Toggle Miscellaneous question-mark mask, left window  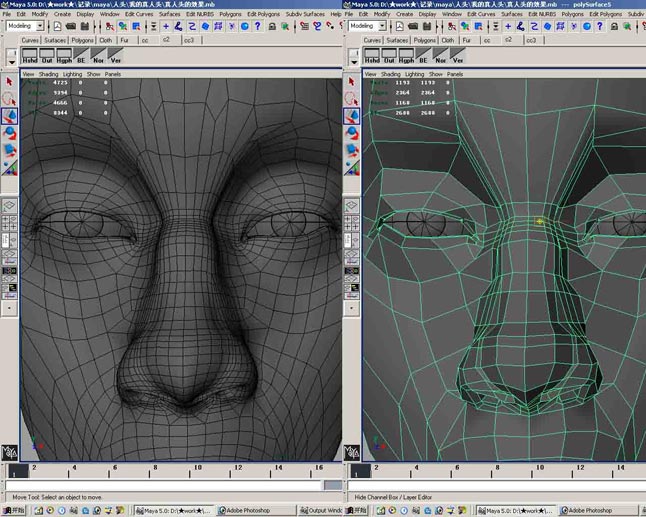258,26
